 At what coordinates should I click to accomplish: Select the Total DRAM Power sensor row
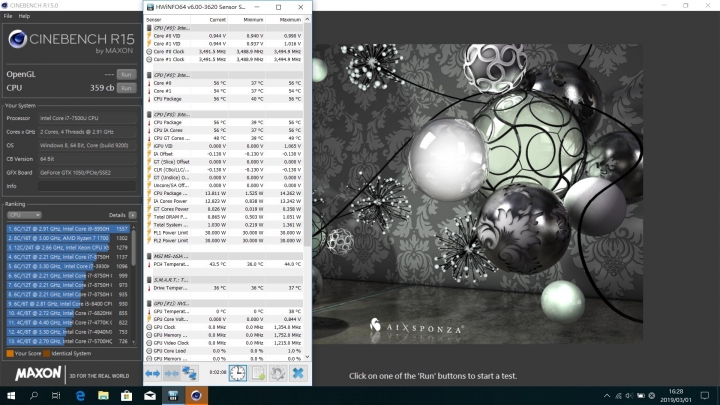tap(224, 217)
